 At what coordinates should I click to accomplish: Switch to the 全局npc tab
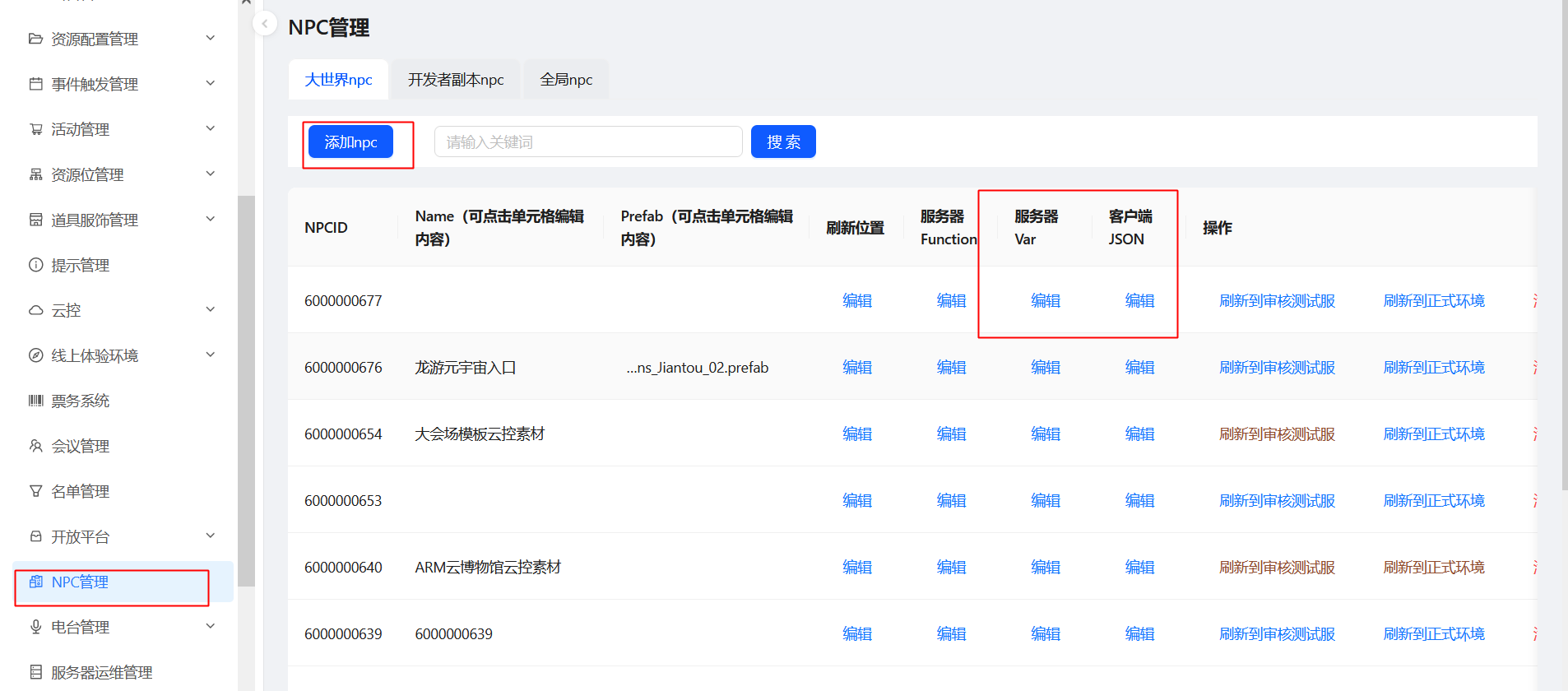[x=566, y=80]
